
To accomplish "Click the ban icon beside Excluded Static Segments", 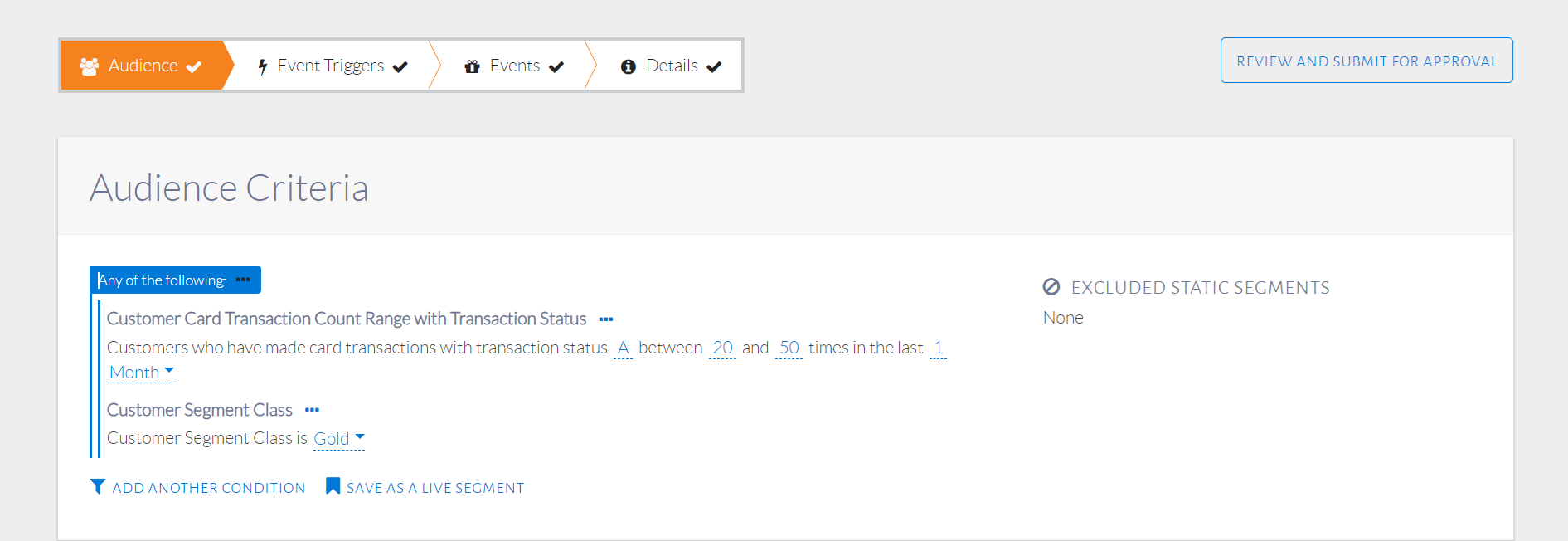I will pyautogui.click(x=1051, y=287).
